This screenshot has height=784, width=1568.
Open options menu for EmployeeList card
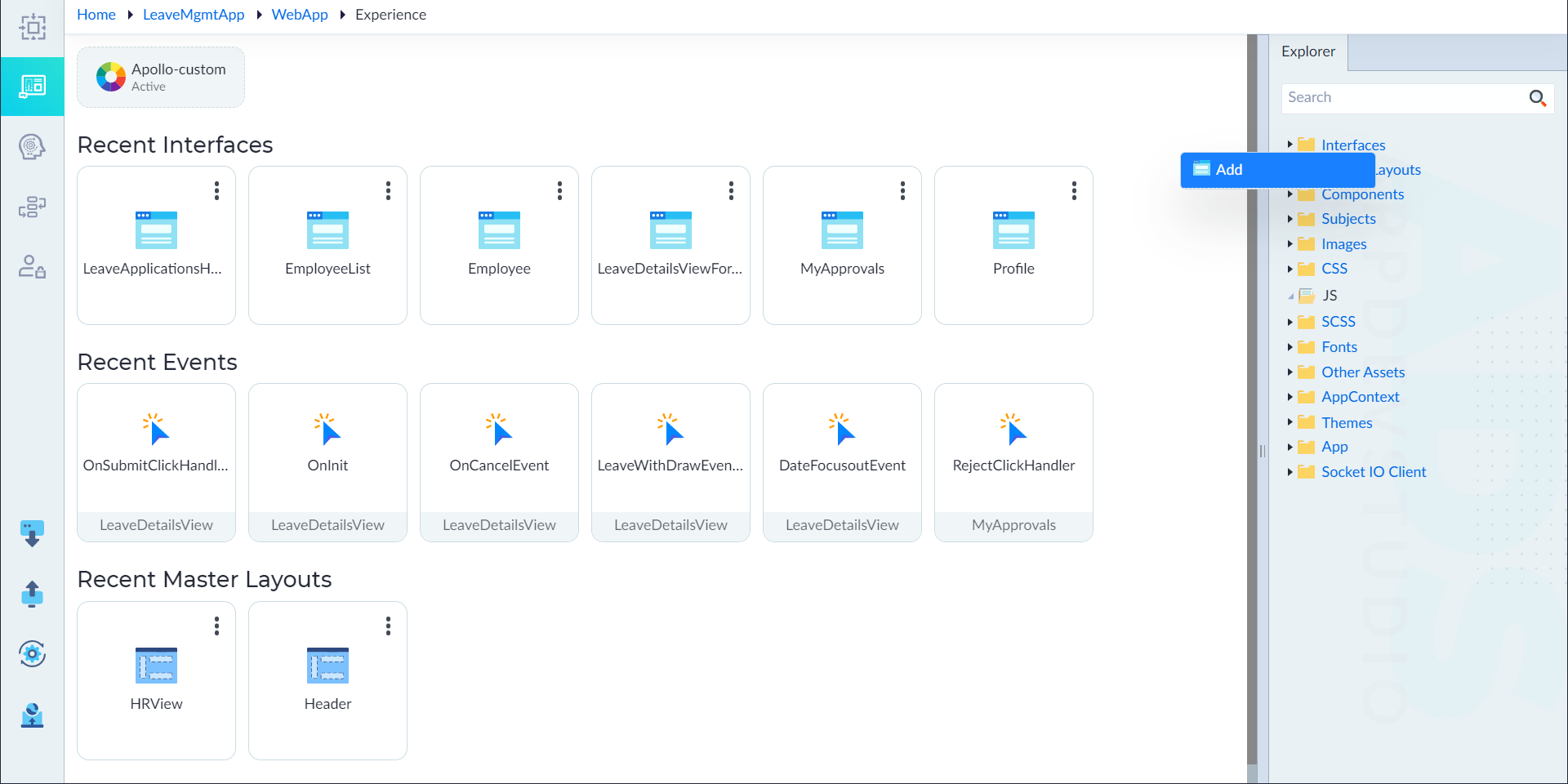point(388,191)
